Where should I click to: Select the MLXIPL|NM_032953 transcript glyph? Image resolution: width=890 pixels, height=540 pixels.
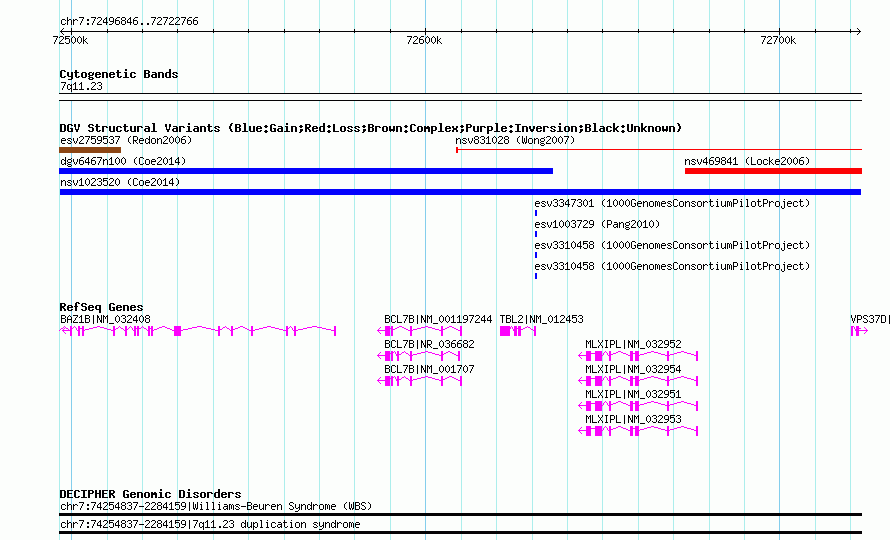point(638,431)
